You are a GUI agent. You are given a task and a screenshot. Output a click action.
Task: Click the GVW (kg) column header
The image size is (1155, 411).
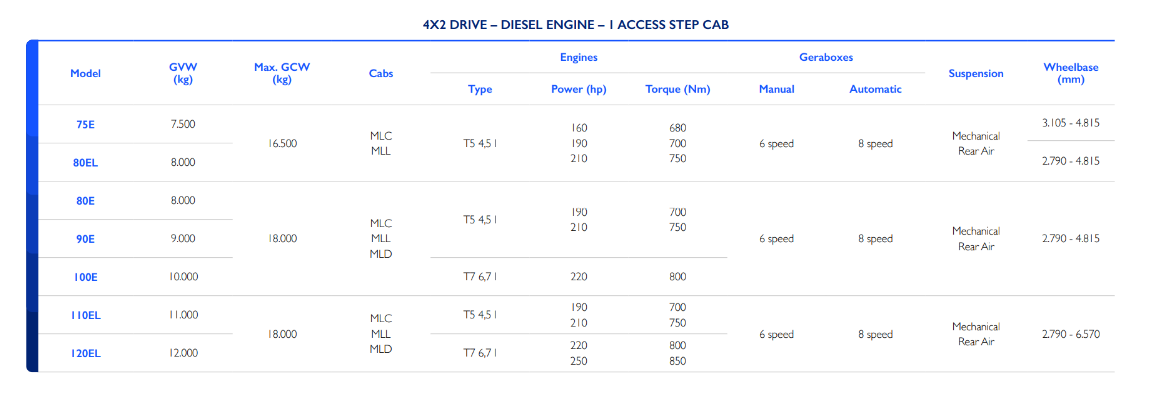pos(183,73)
